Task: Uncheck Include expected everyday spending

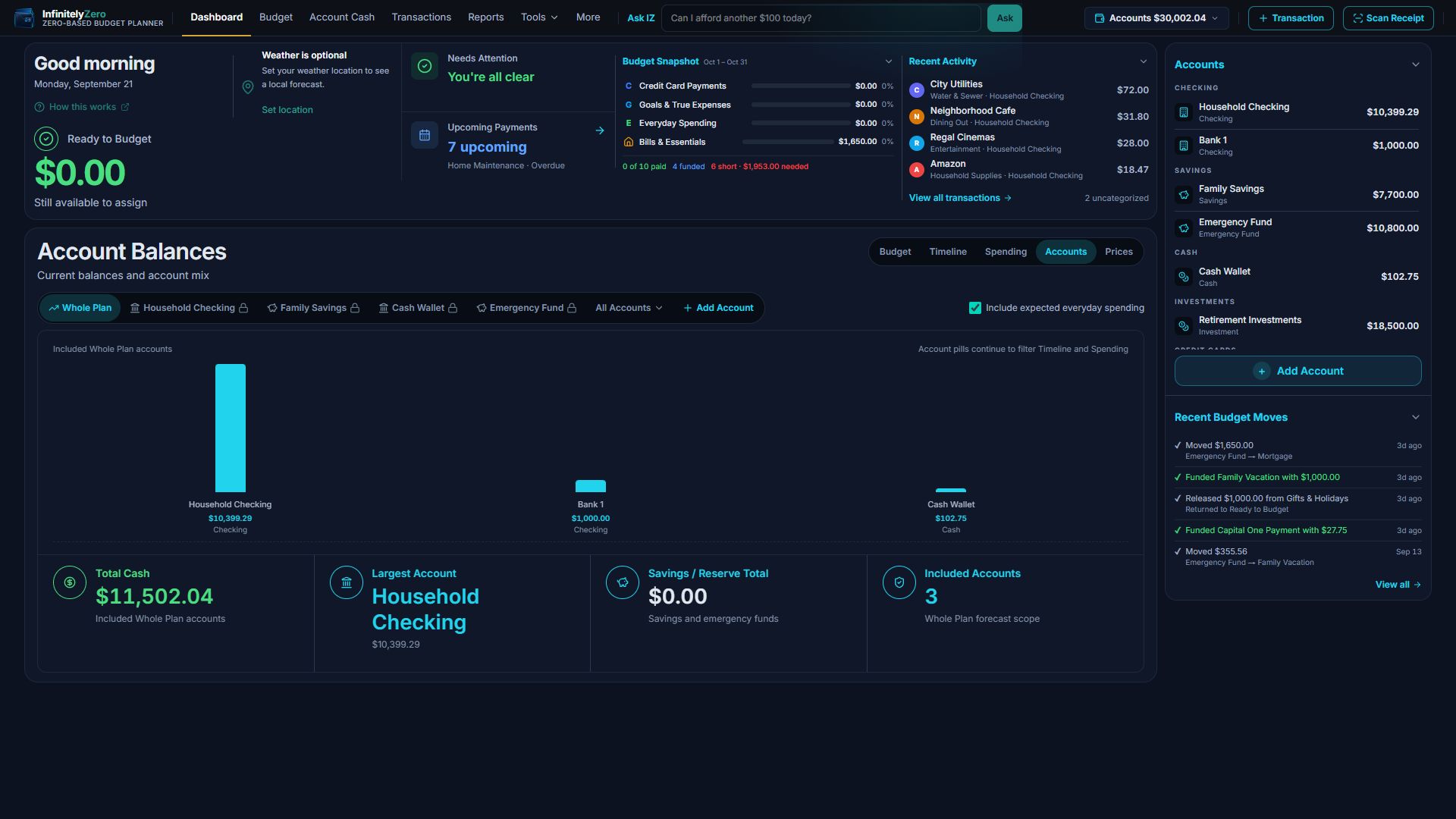Action: pyautogui.click(x=975, y=308)
